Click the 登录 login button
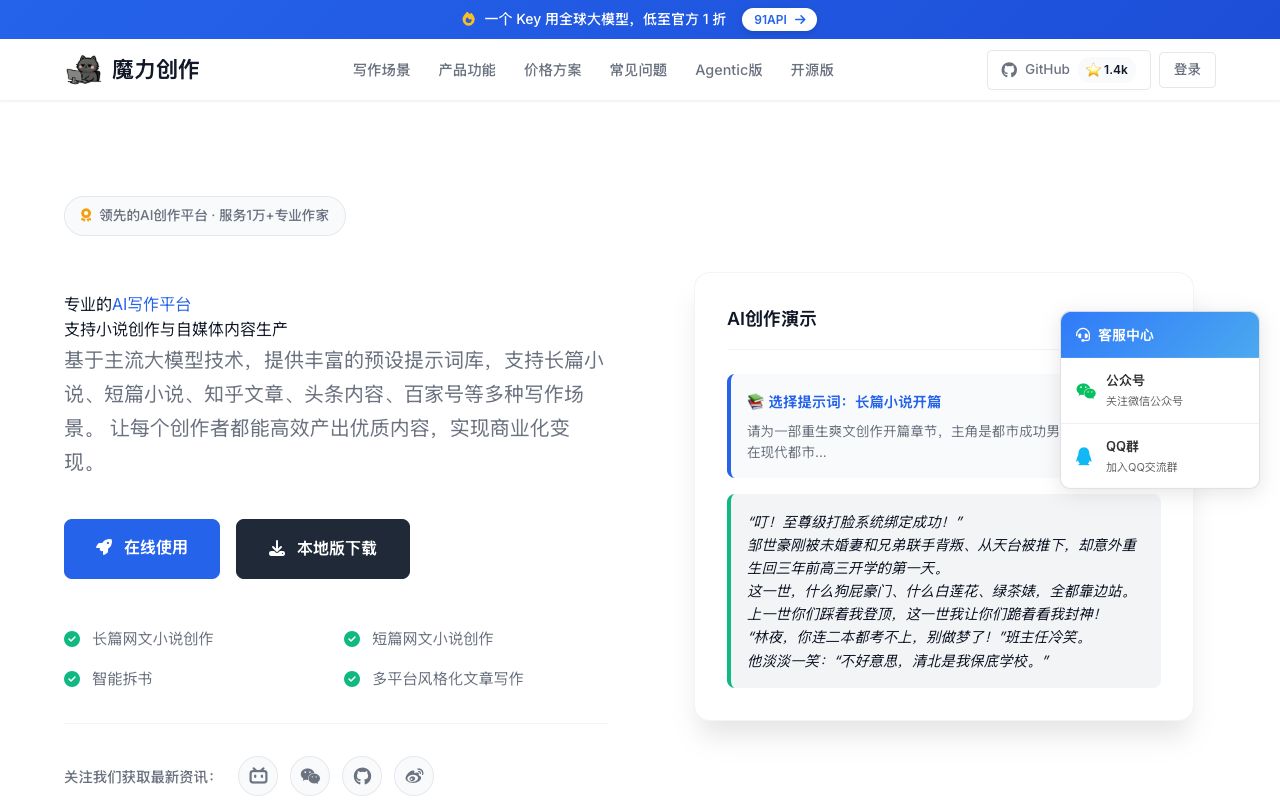This screenshot has width=1280, height=800. (1187, 70)
